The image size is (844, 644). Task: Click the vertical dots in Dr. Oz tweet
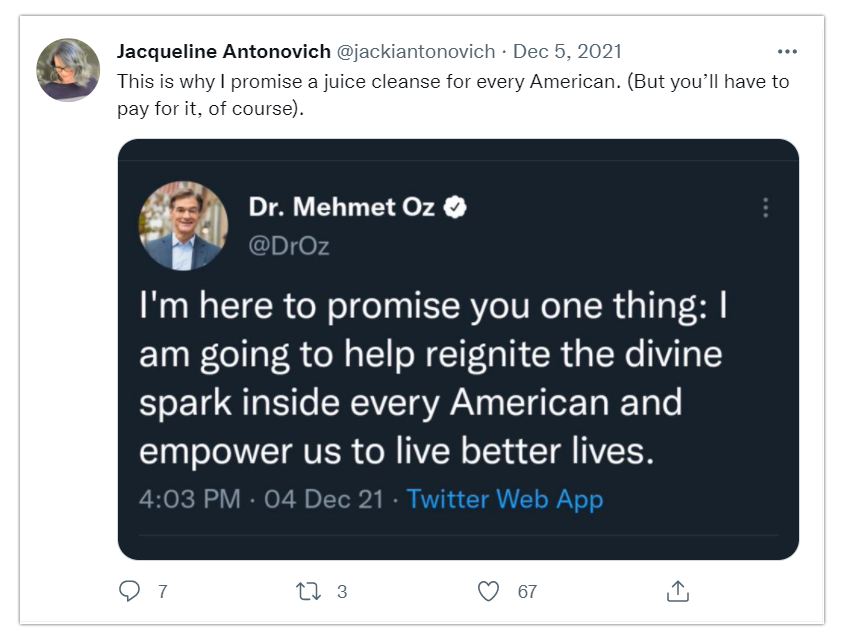765,207
